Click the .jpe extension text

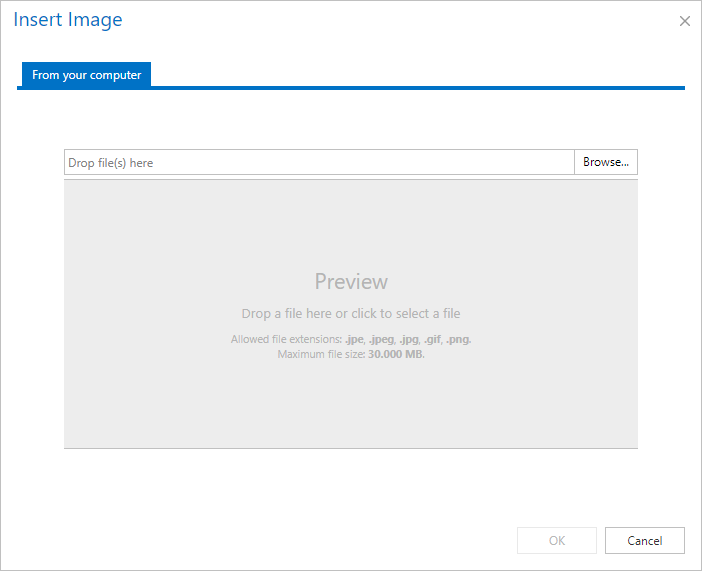point(354,339)
